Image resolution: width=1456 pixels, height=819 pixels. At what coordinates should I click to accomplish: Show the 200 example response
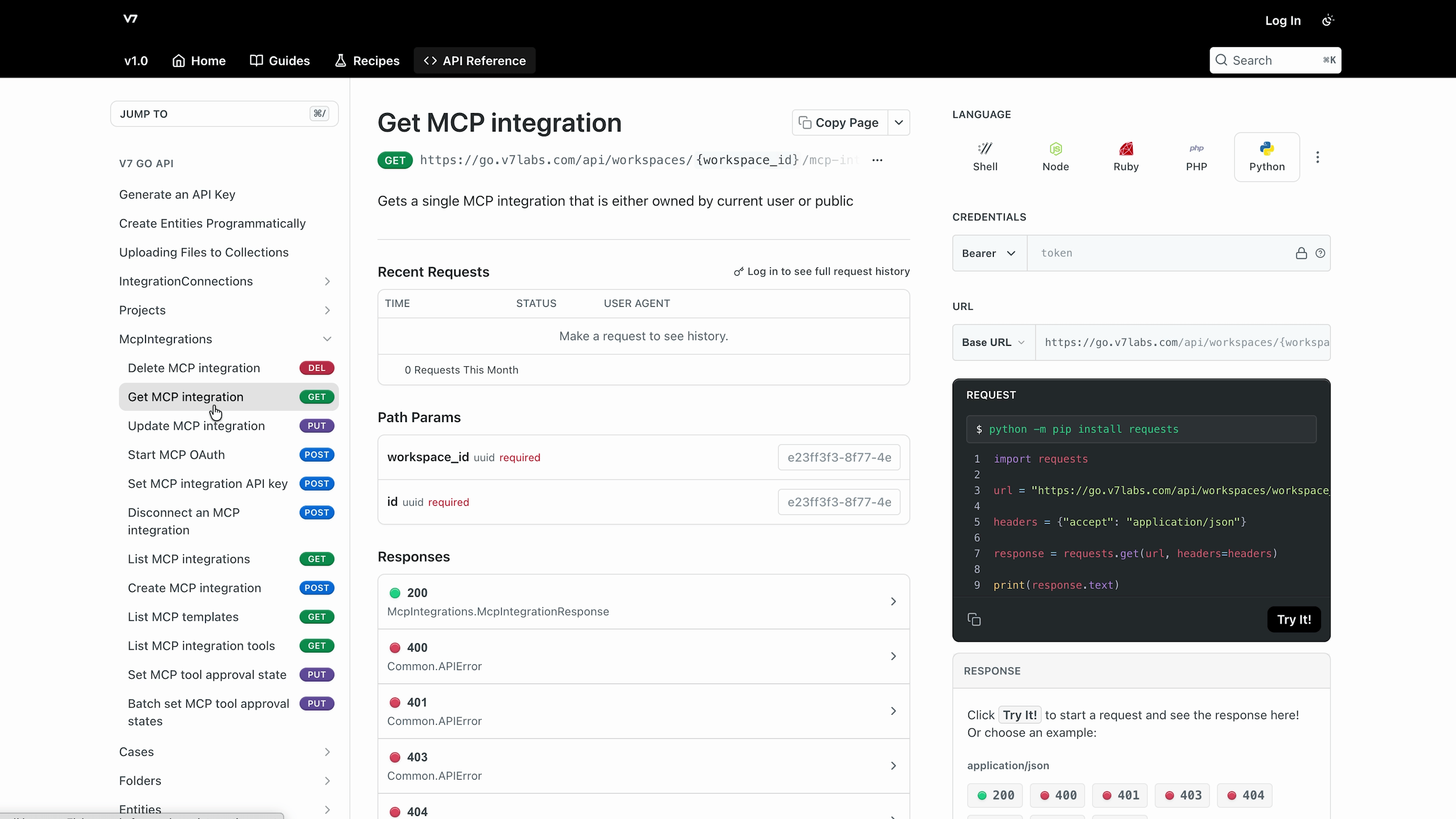click(x=995, y=795)
